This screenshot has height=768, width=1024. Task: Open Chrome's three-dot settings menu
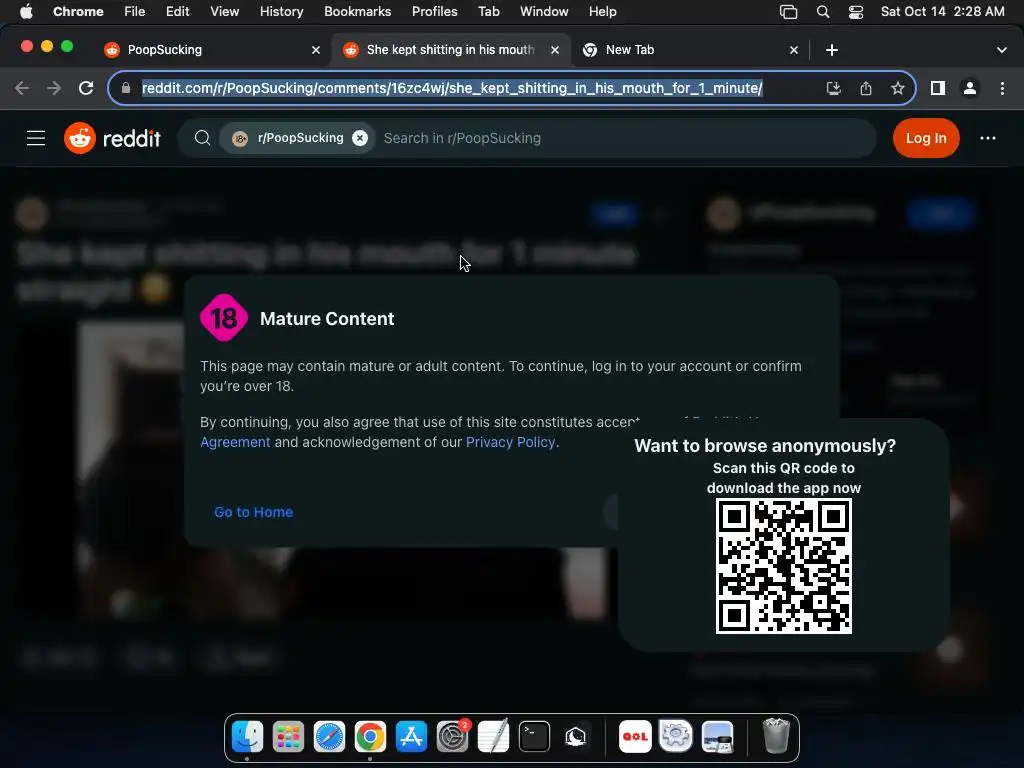coord(1002,88)
